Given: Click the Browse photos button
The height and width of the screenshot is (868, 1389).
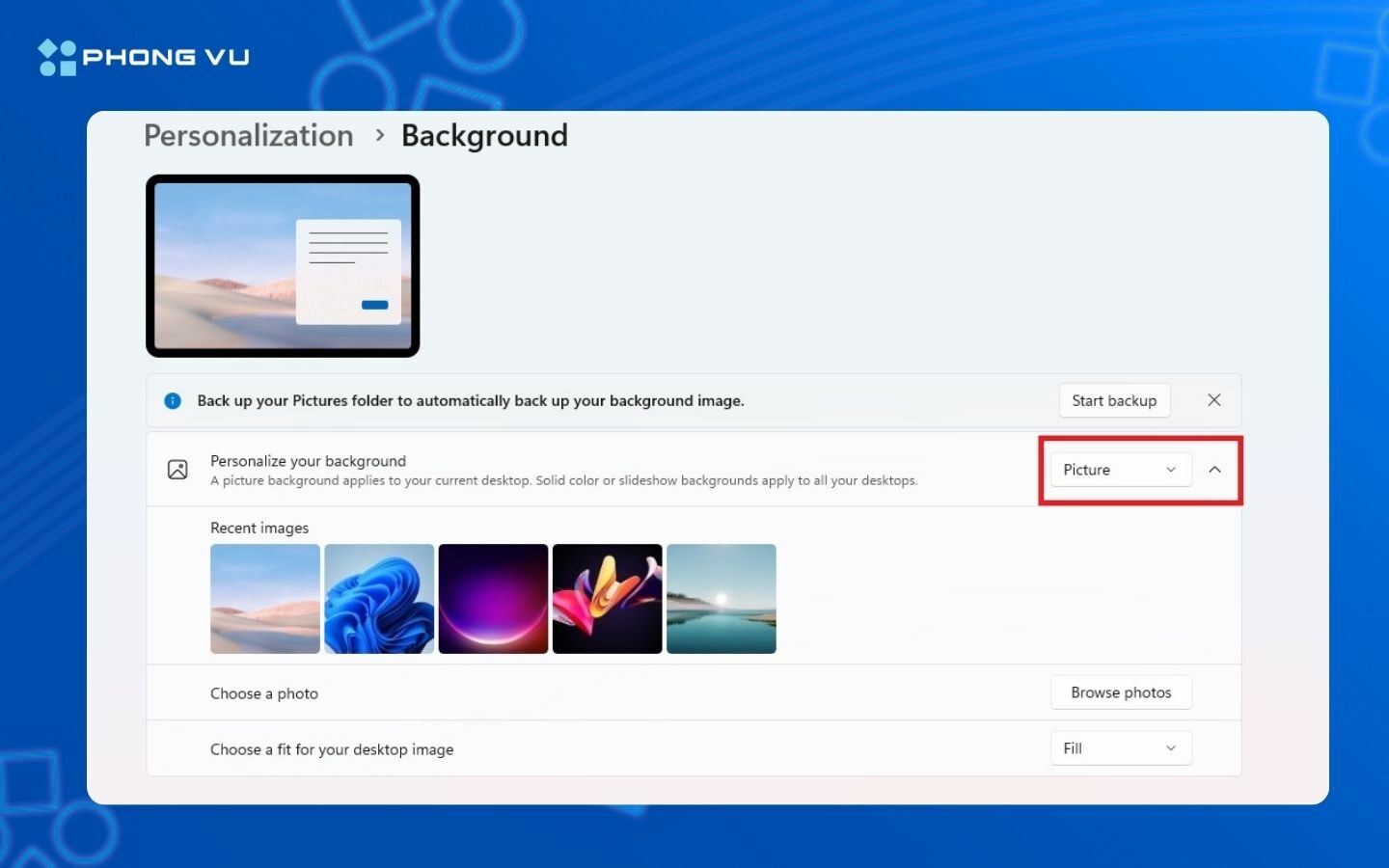Looking at the screenshot, I should click(x=1121, y=692).
